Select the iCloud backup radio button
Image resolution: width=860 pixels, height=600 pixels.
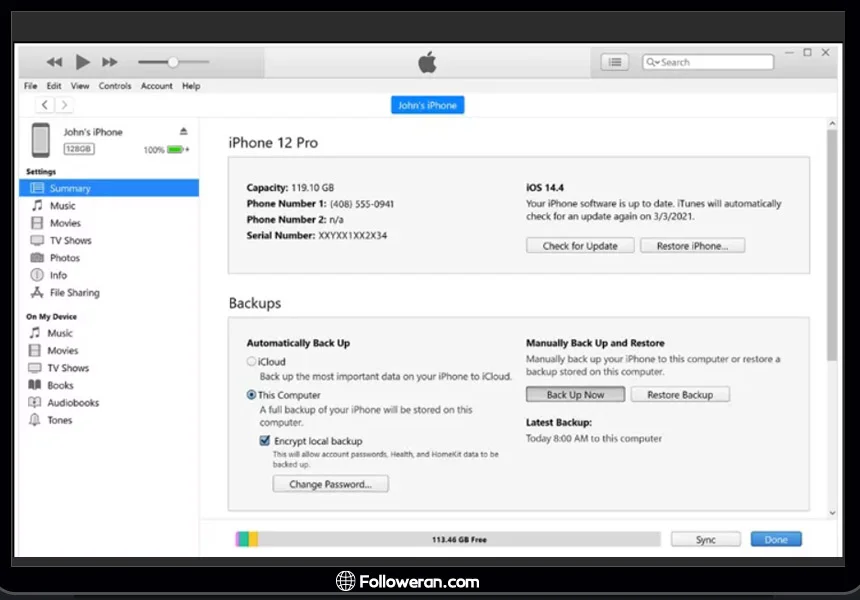(x=251, y=362)
